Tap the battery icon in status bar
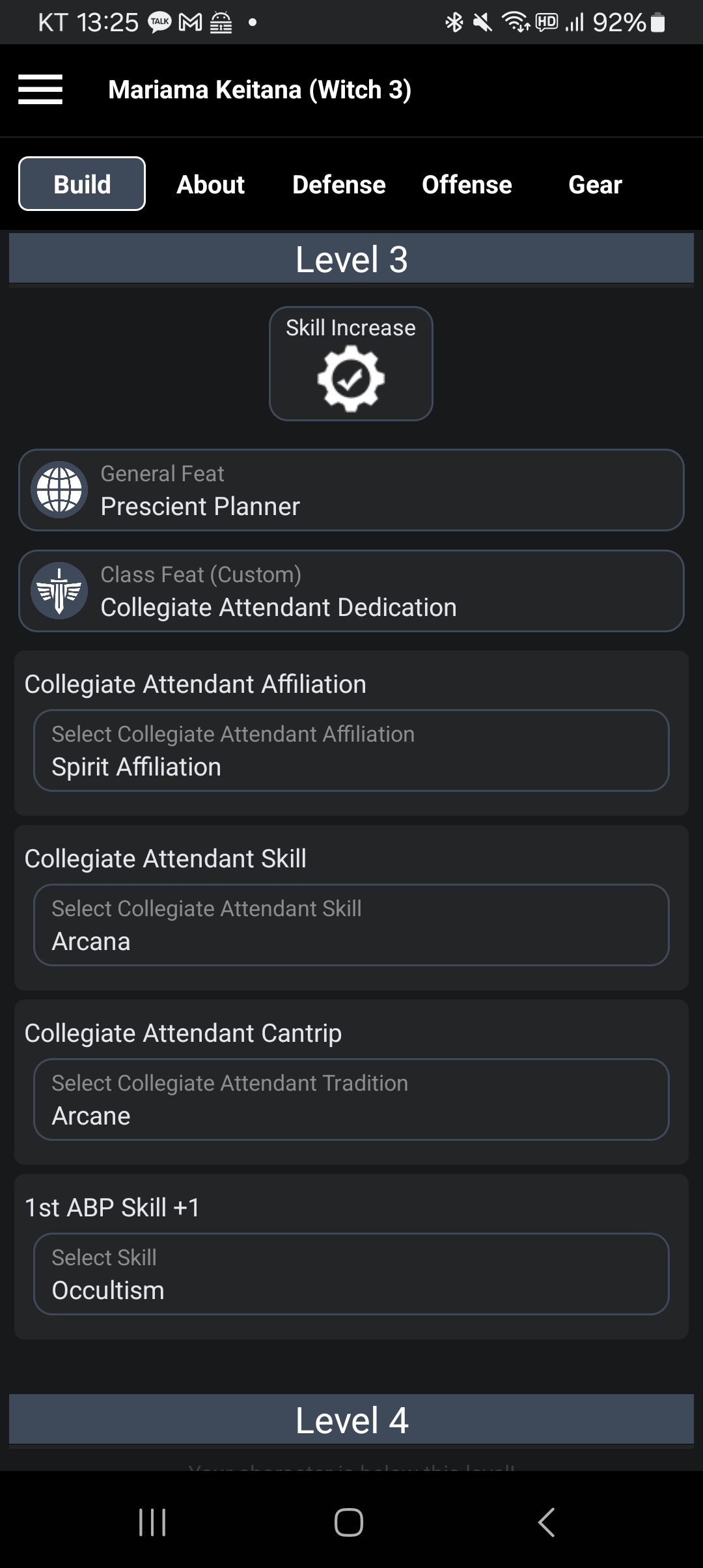Screen dimensions: 703x1568 (x=658, y=23)
